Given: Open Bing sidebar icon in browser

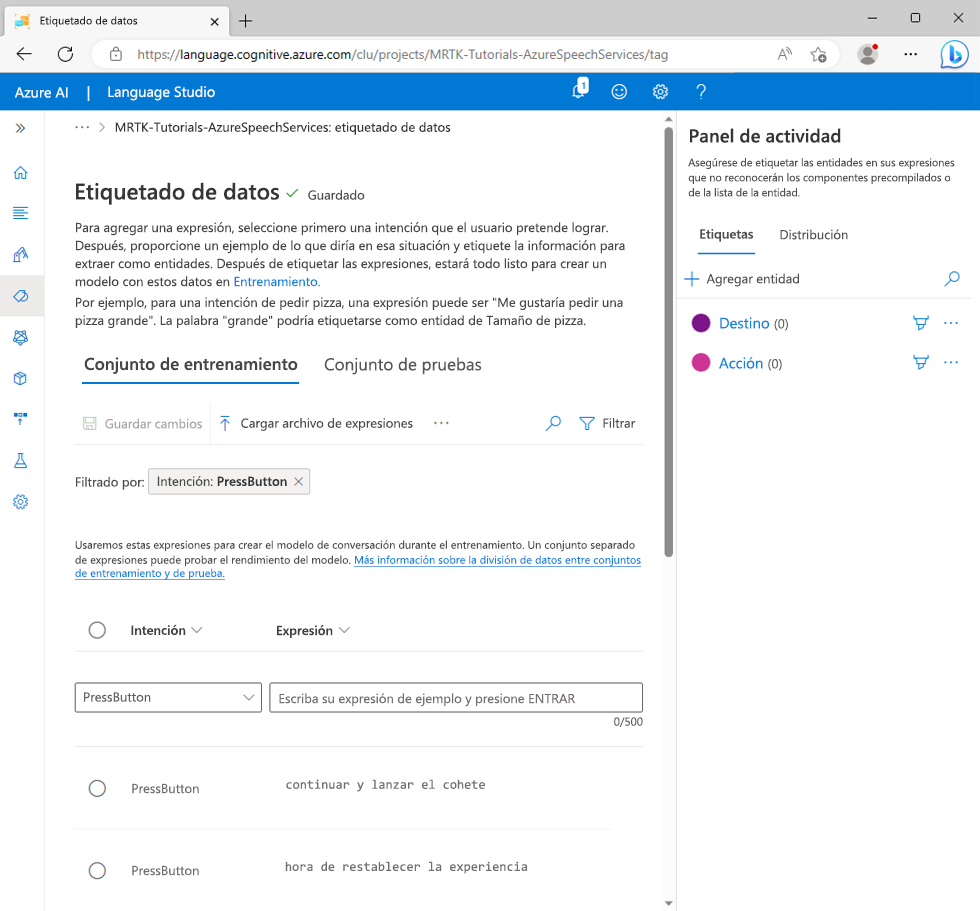Looking at the screenshot, I should pos(954,54).
